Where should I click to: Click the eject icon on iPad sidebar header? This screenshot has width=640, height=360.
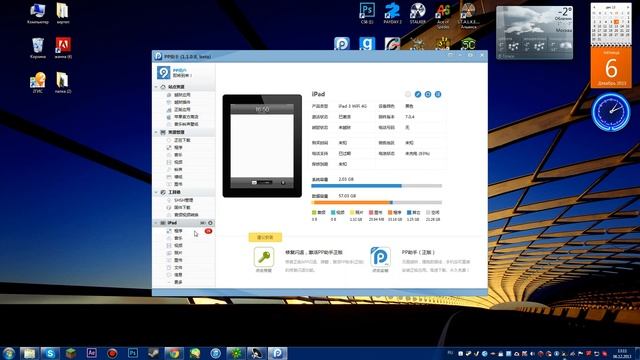coord(211,223)
